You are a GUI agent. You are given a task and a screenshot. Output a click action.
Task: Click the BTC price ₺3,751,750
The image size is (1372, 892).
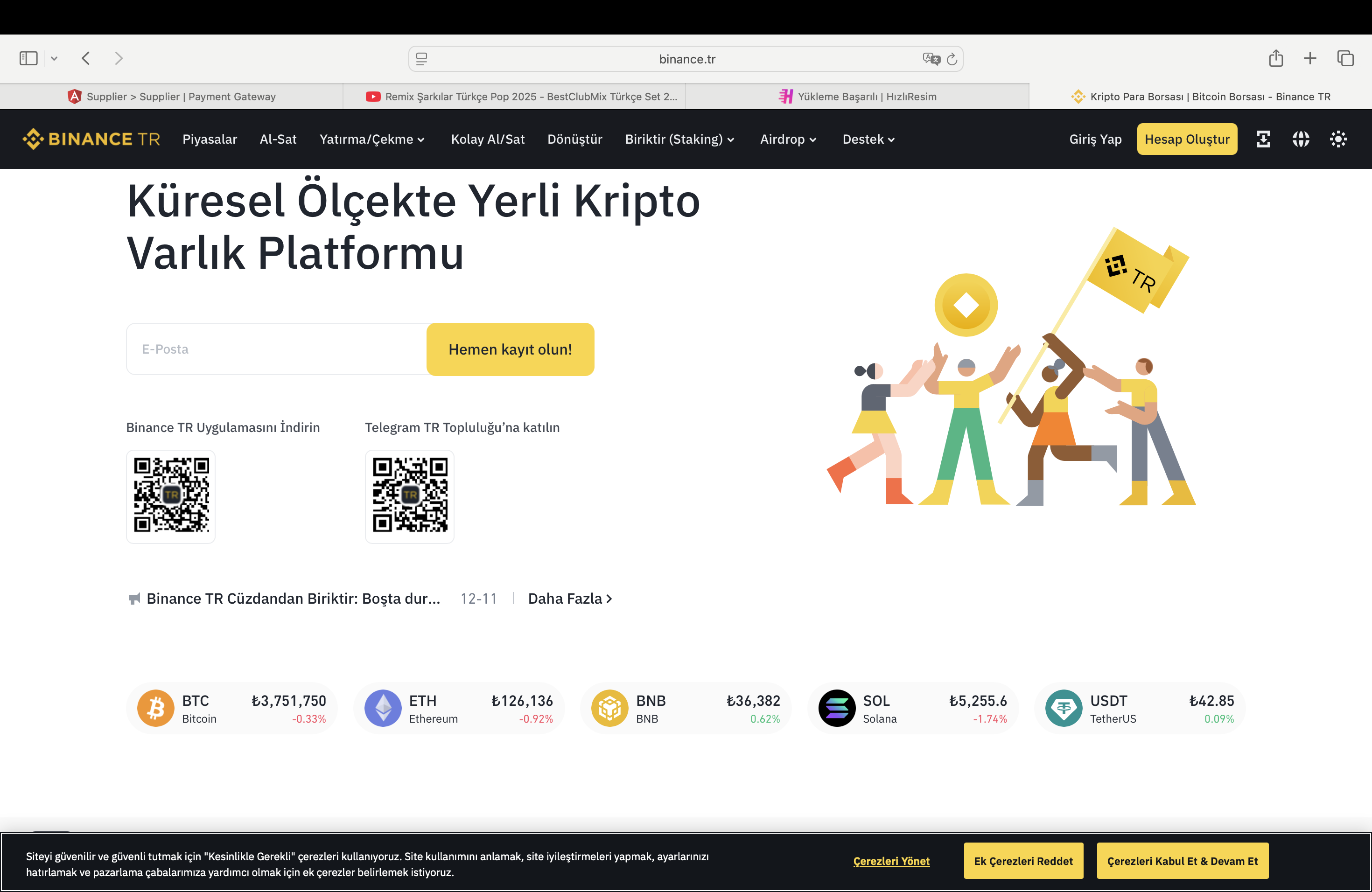coord(289,701)
